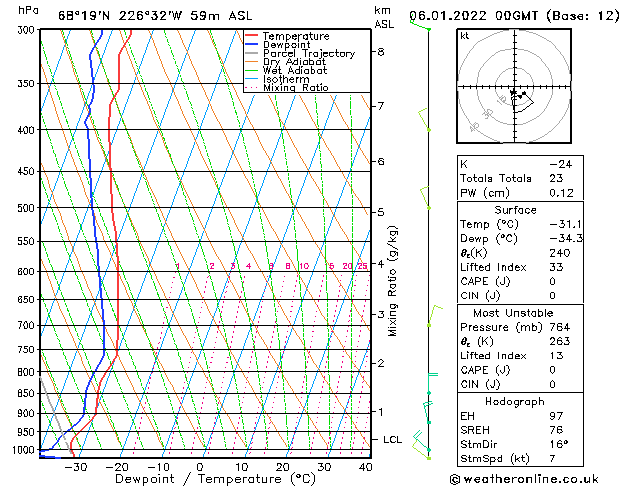Click the Dry Adiabat legend label

pyautogui.click(x=294, y=62)
